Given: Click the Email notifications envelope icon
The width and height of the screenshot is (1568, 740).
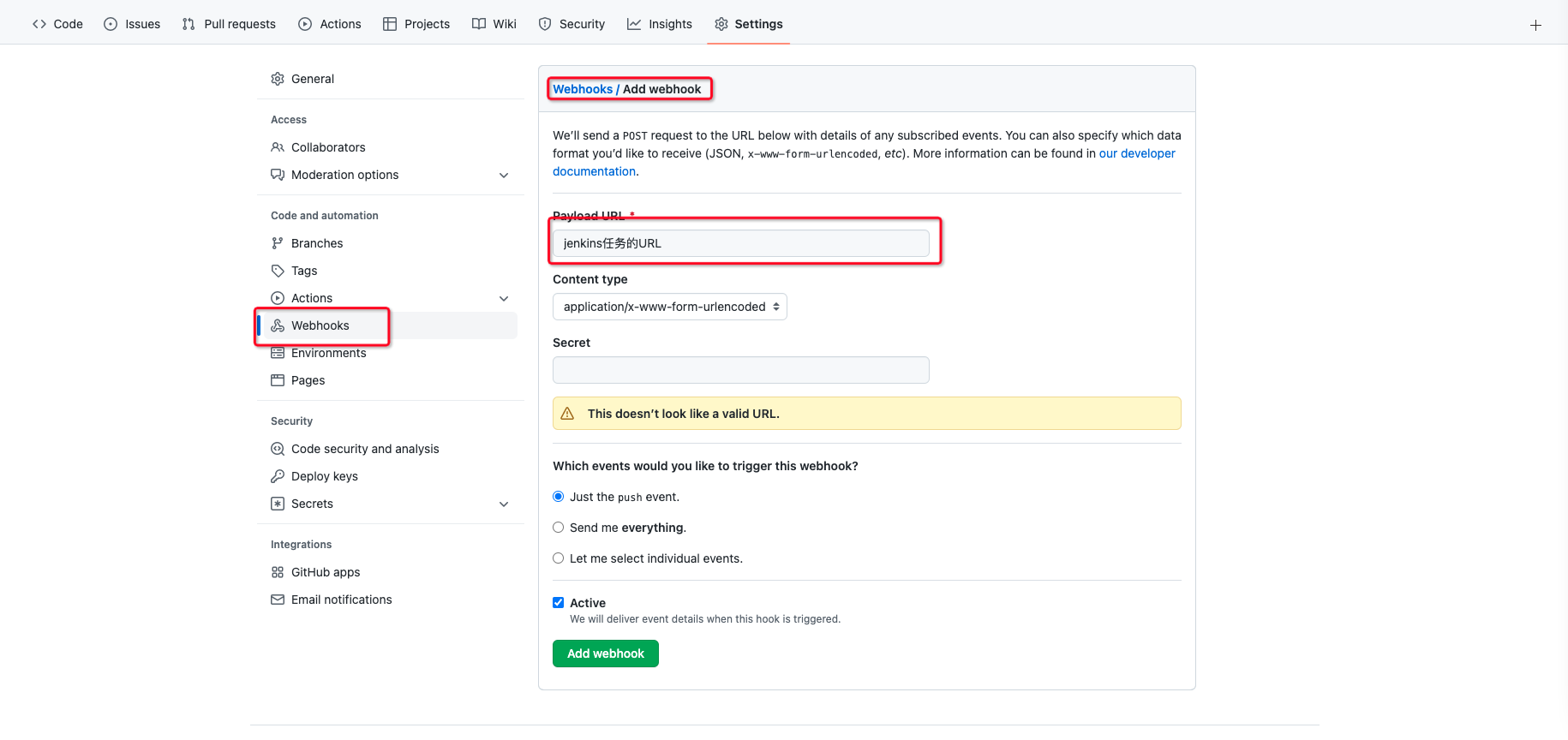Looking at the screenshot, I should (x=278, y=600).
